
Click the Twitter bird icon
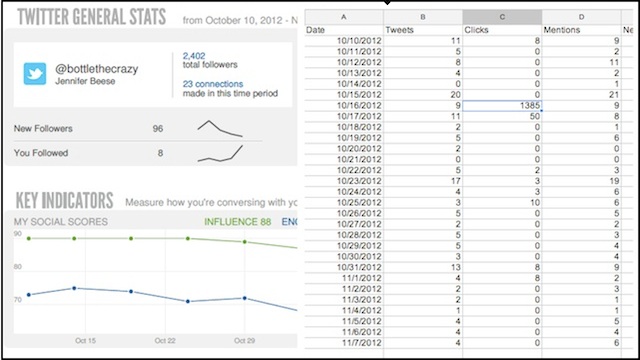35,73
